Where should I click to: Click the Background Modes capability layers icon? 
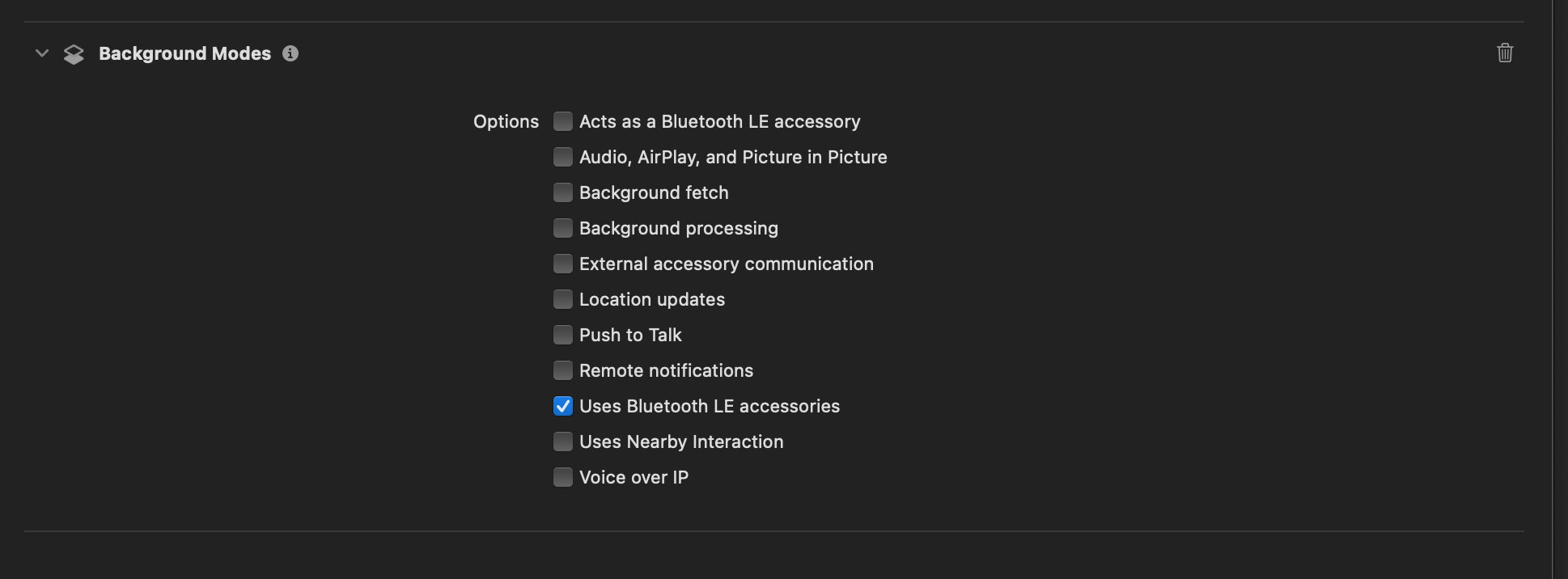tap(74, 54)
